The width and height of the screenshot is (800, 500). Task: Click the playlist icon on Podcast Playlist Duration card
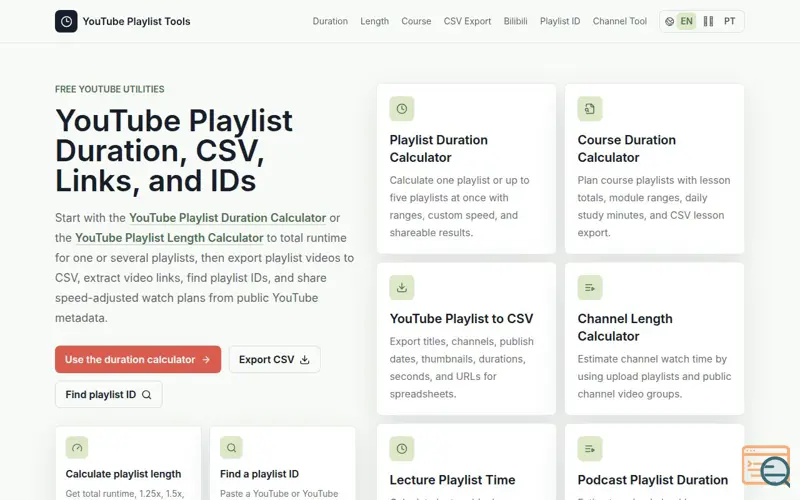pos(590,449)
